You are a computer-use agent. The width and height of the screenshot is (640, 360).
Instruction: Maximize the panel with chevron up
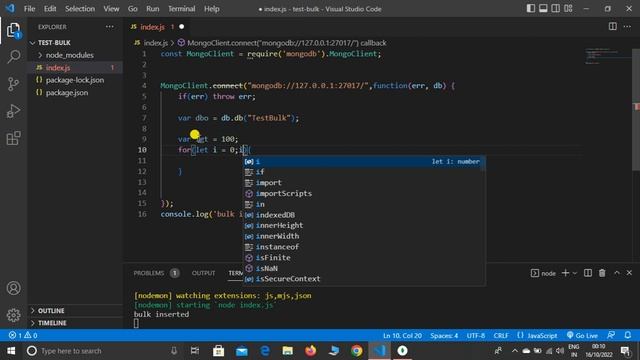(x=617, y=273)
